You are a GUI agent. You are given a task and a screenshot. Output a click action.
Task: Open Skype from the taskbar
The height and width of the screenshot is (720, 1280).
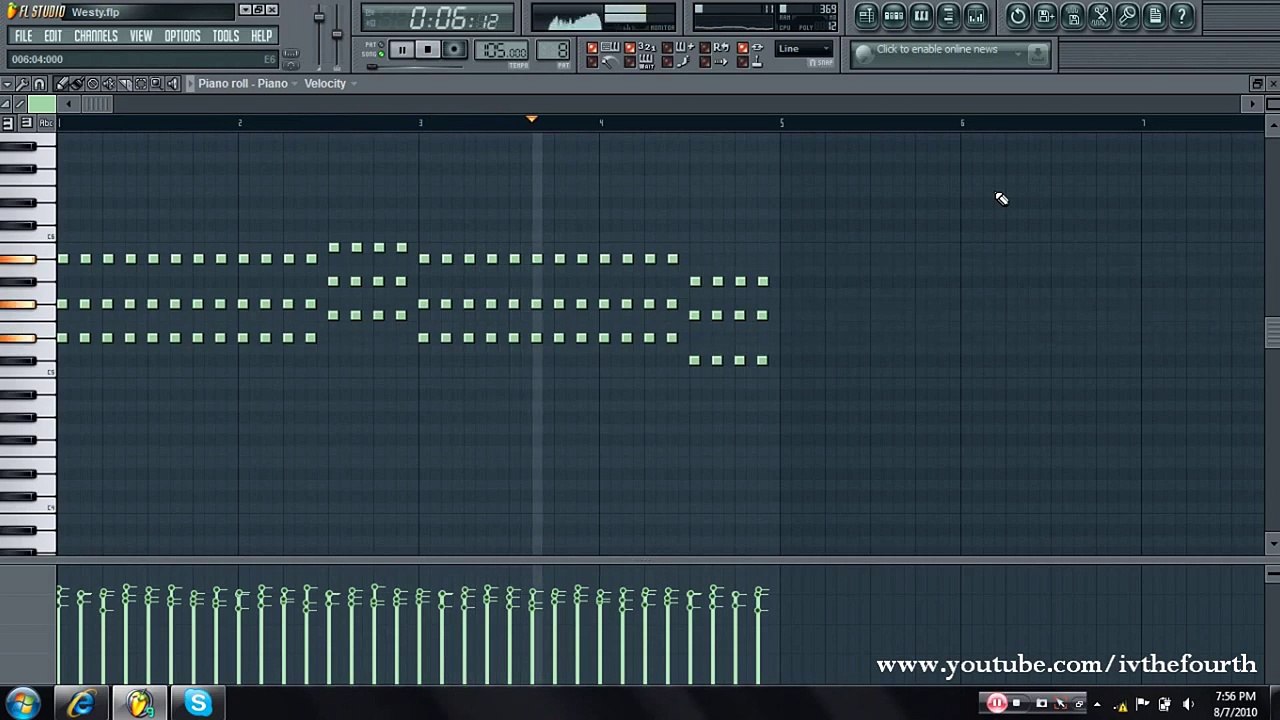197,704
